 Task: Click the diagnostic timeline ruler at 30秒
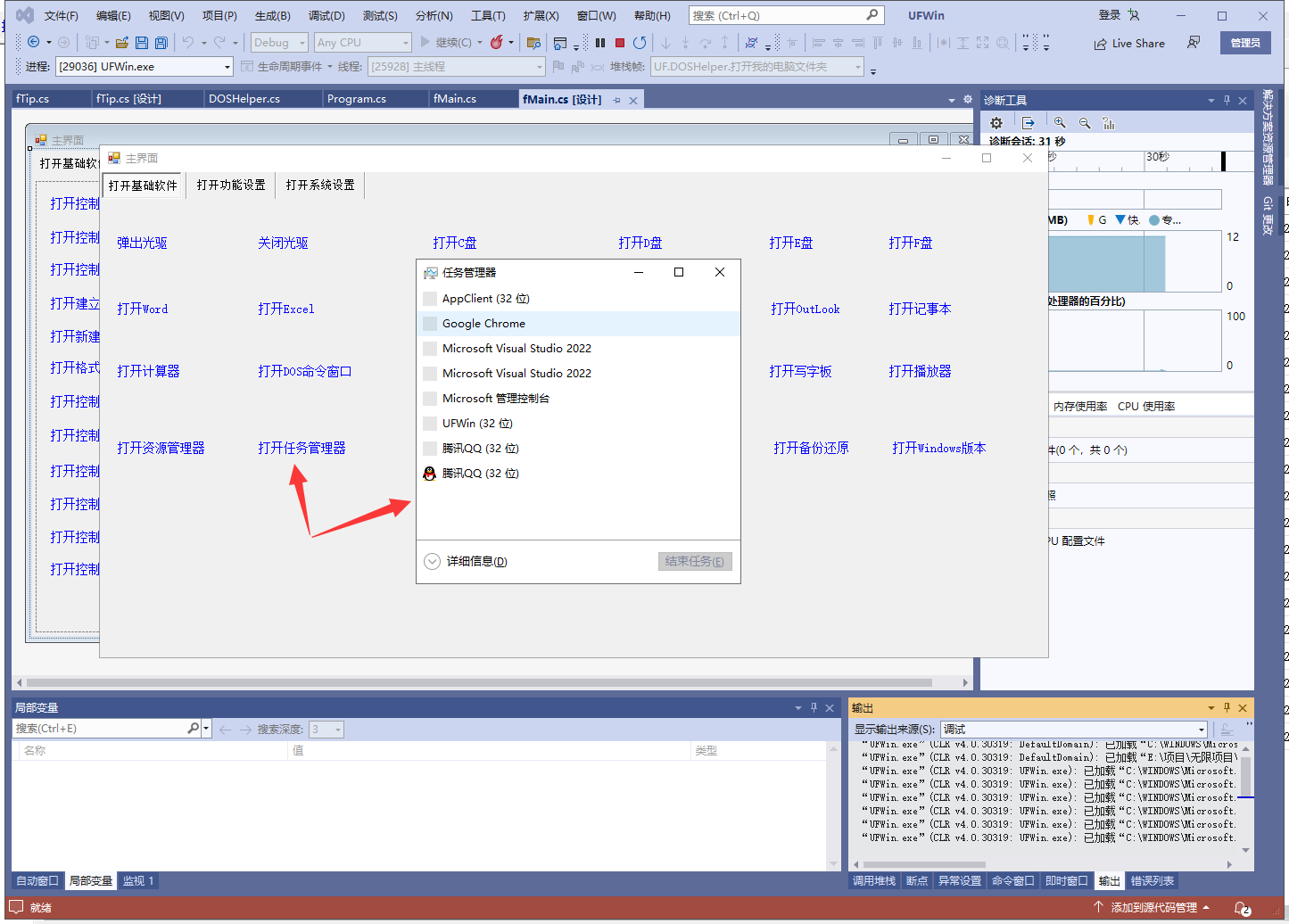pos(1157,157)
